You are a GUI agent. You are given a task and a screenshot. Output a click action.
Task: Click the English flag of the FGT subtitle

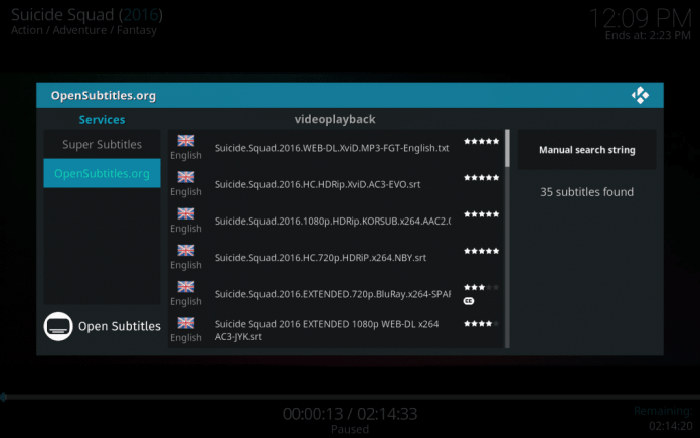(x=186, y=141)
